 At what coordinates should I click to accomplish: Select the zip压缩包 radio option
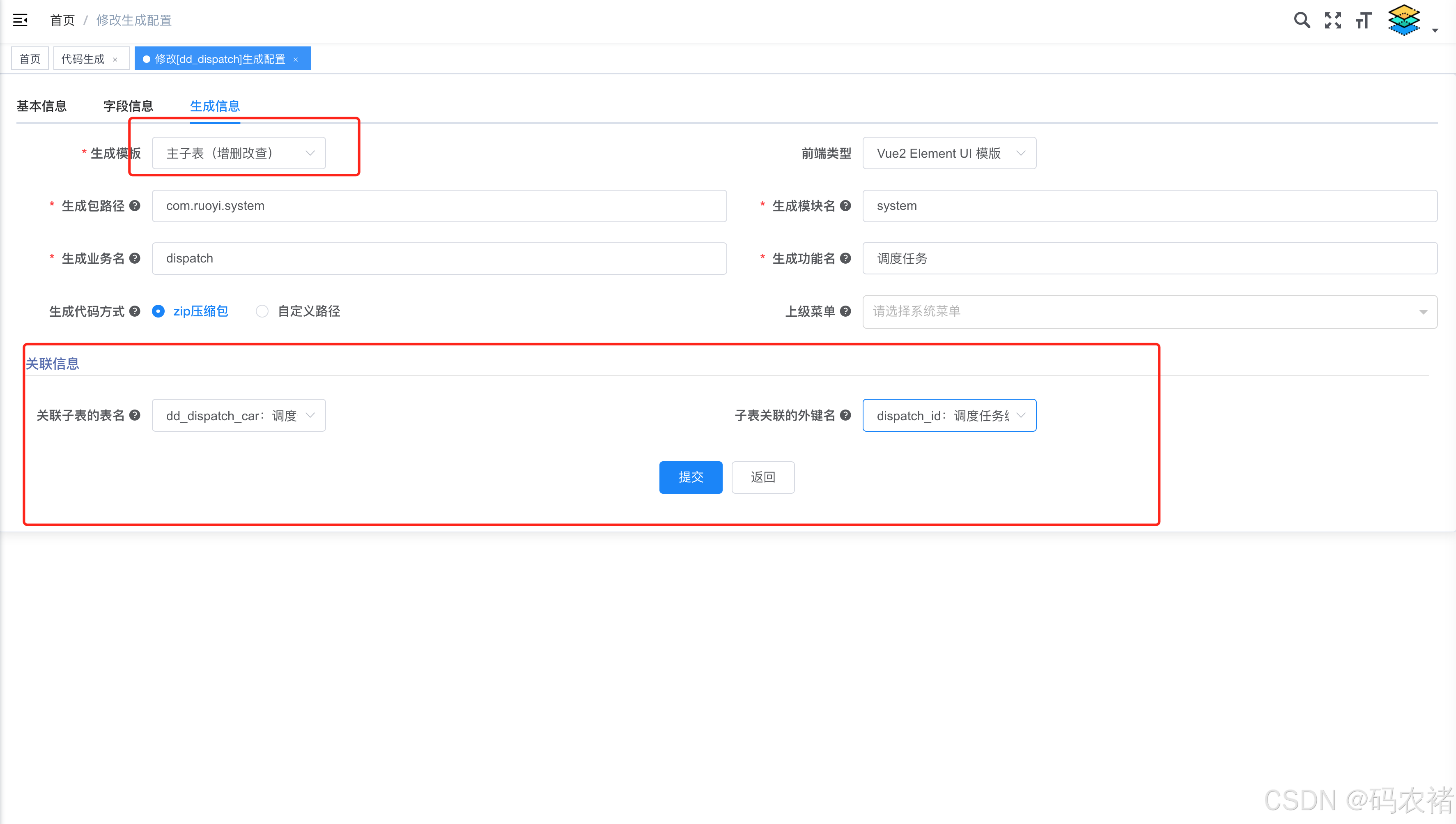click(190, 311)
